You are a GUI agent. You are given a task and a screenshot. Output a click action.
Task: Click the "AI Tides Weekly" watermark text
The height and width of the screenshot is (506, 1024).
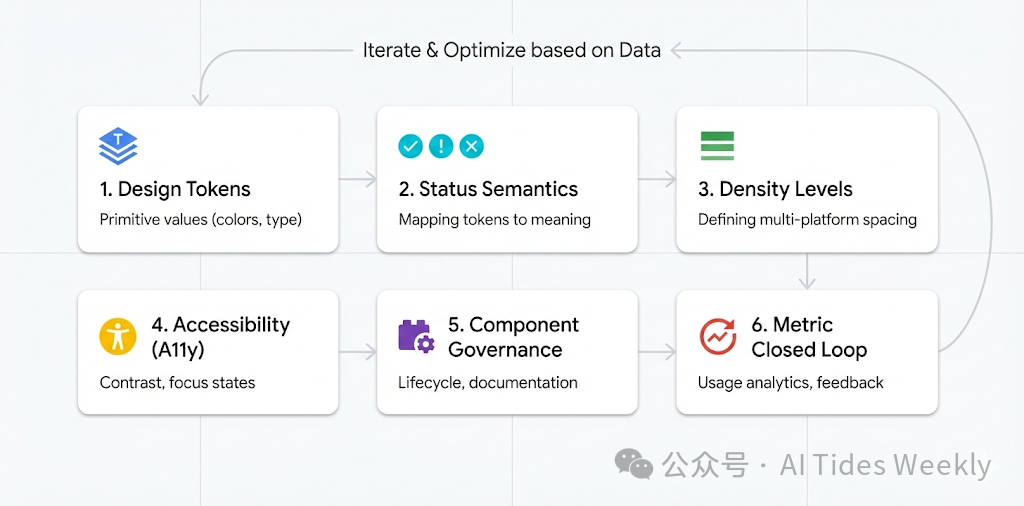point(885,465)
